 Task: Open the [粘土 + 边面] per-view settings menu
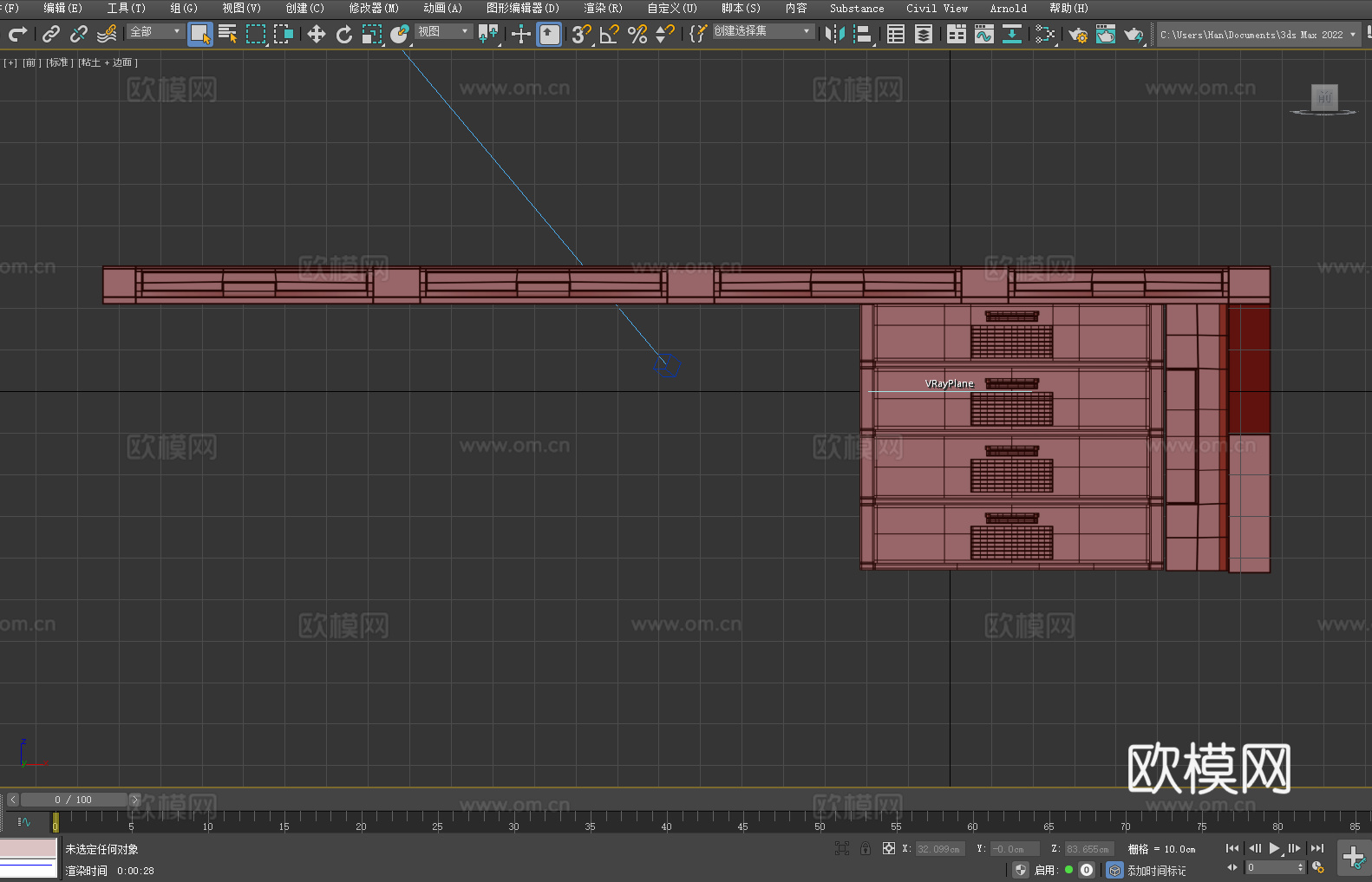click(x=108, y=62)
